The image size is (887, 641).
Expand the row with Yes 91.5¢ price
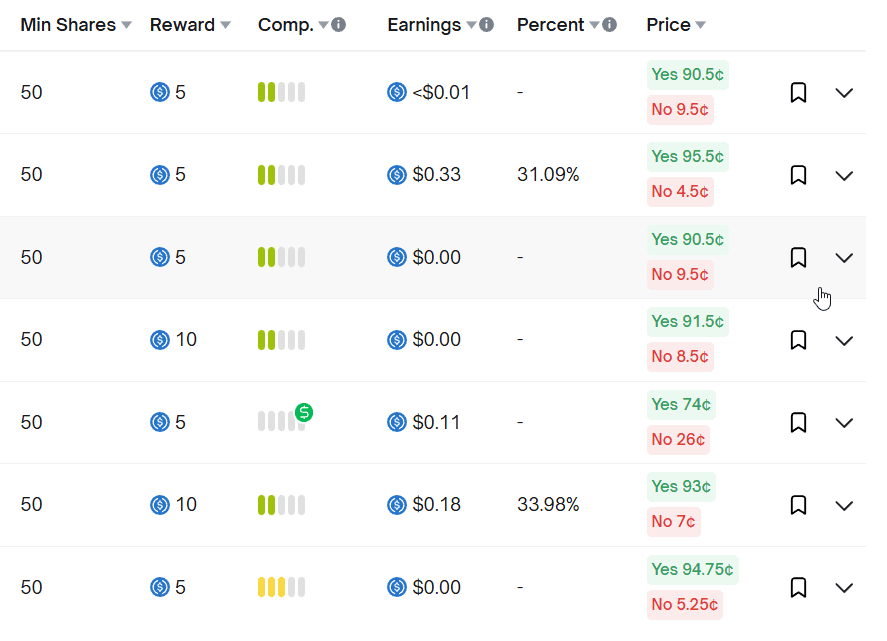click(844, 340)
